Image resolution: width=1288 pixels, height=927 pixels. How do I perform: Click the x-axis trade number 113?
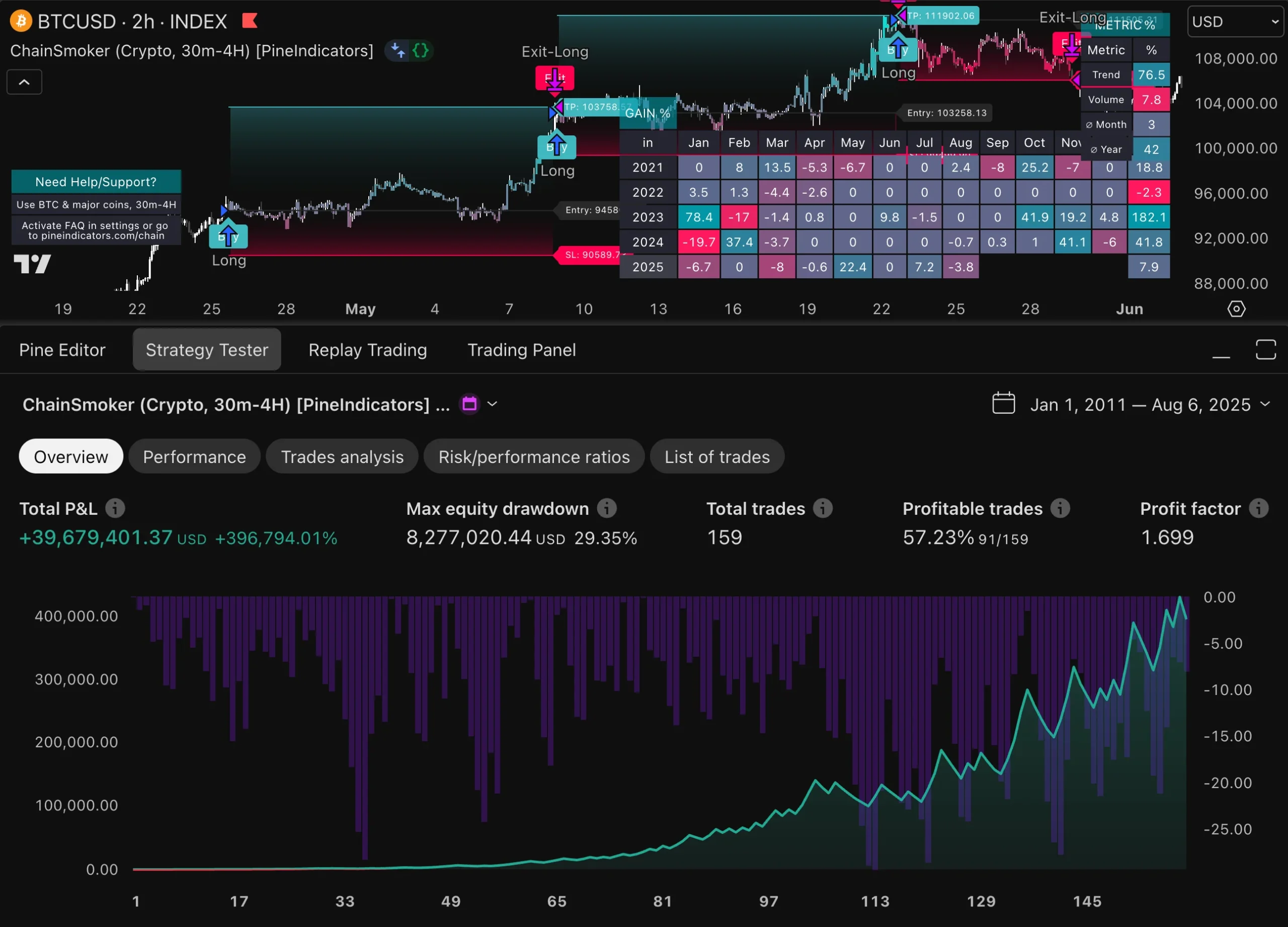coord(874,901)
